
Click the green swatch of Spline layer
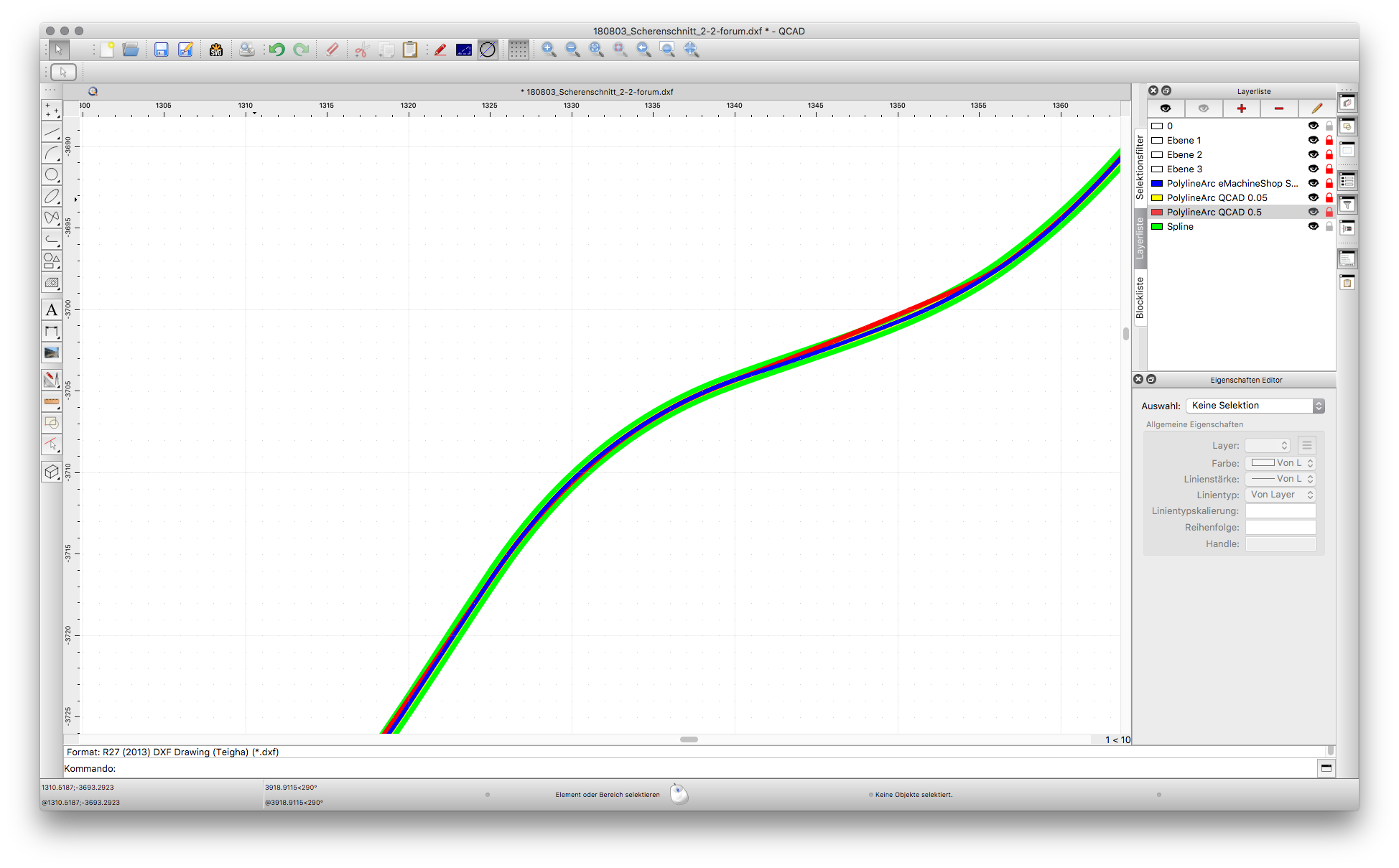click(1157, 226)
